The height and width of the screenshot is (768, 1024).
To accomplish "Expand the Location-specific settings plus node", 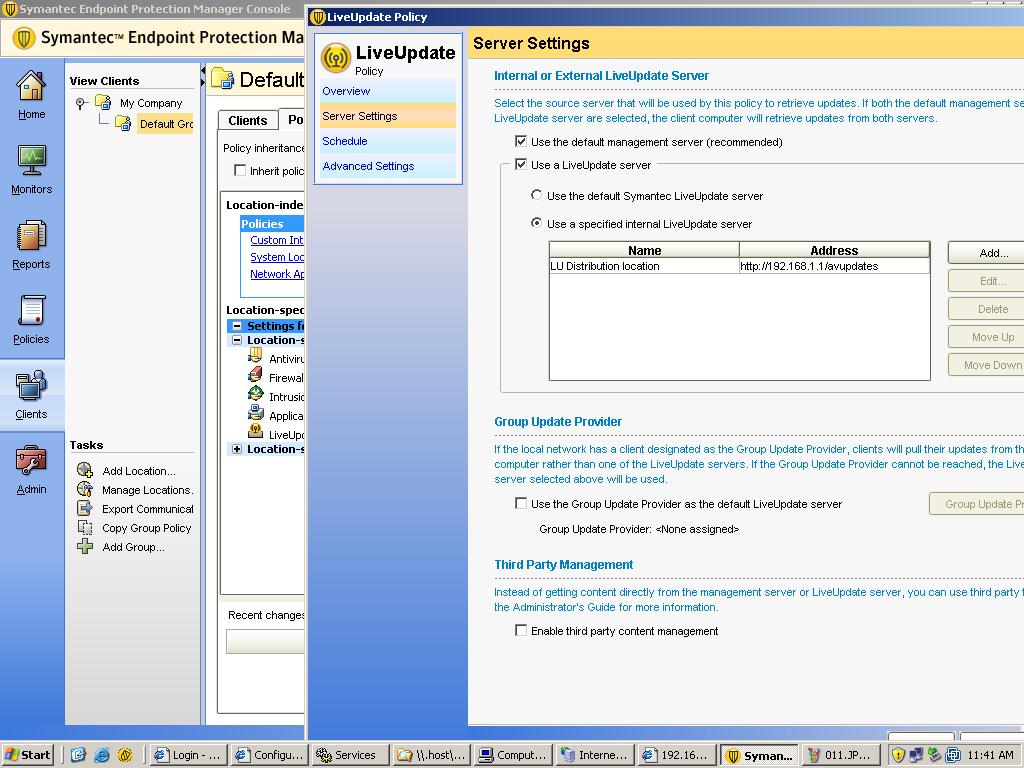I will click(236, 449).
